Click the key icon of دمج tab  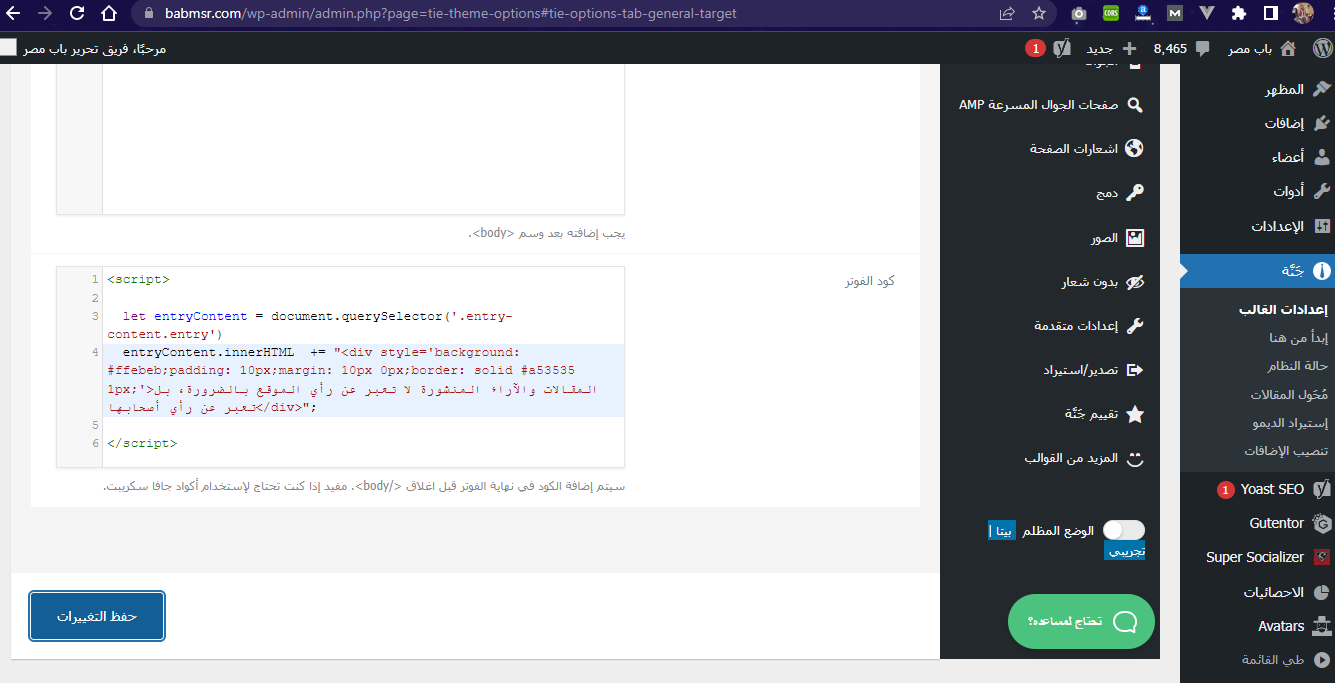click(1135, 193)
